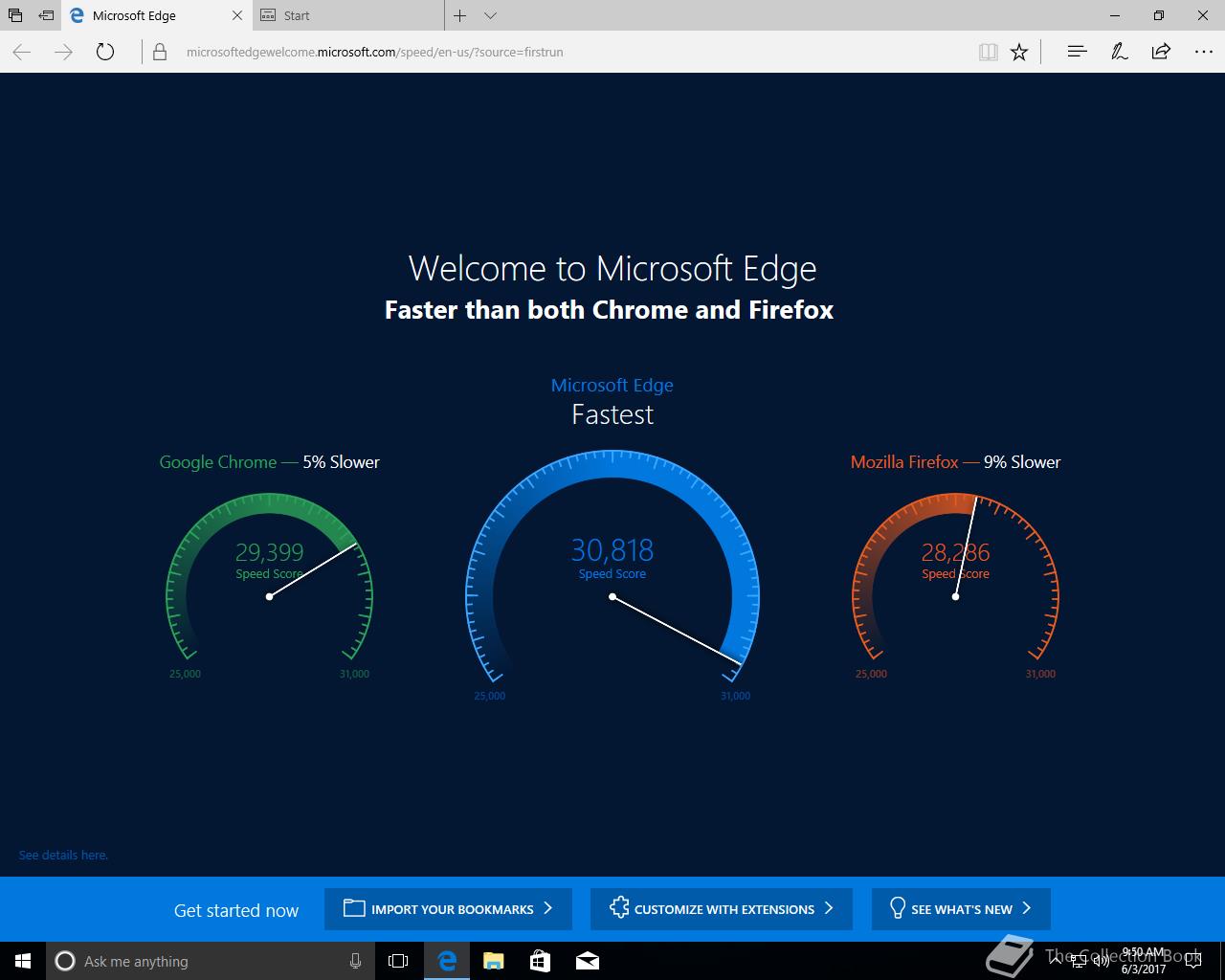Image resolution: width=1225 pixels, height=980 pixels.
Task: Click the Welcome to Microsoft Edge heading
Action: point(612,269)
